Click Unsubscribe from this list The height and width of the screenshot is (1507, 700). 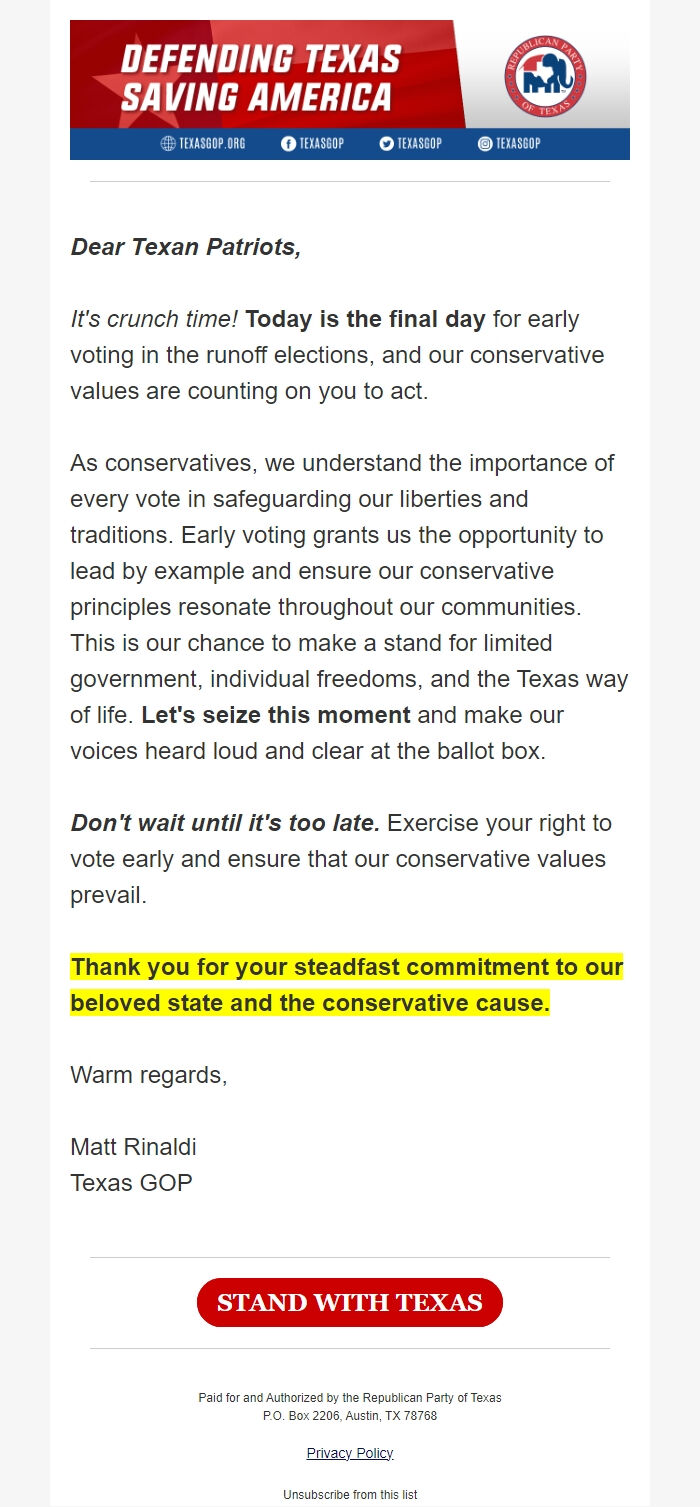[350, 1495]
